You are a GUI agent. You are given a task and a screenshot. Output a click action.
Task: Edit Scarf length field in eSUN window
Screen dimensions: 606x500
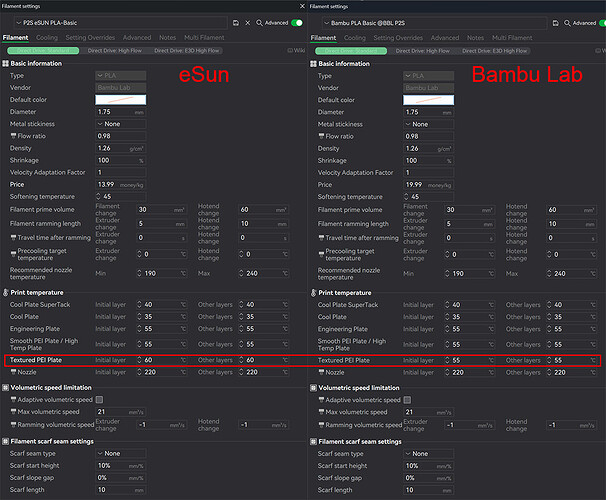tap(121, 490)
